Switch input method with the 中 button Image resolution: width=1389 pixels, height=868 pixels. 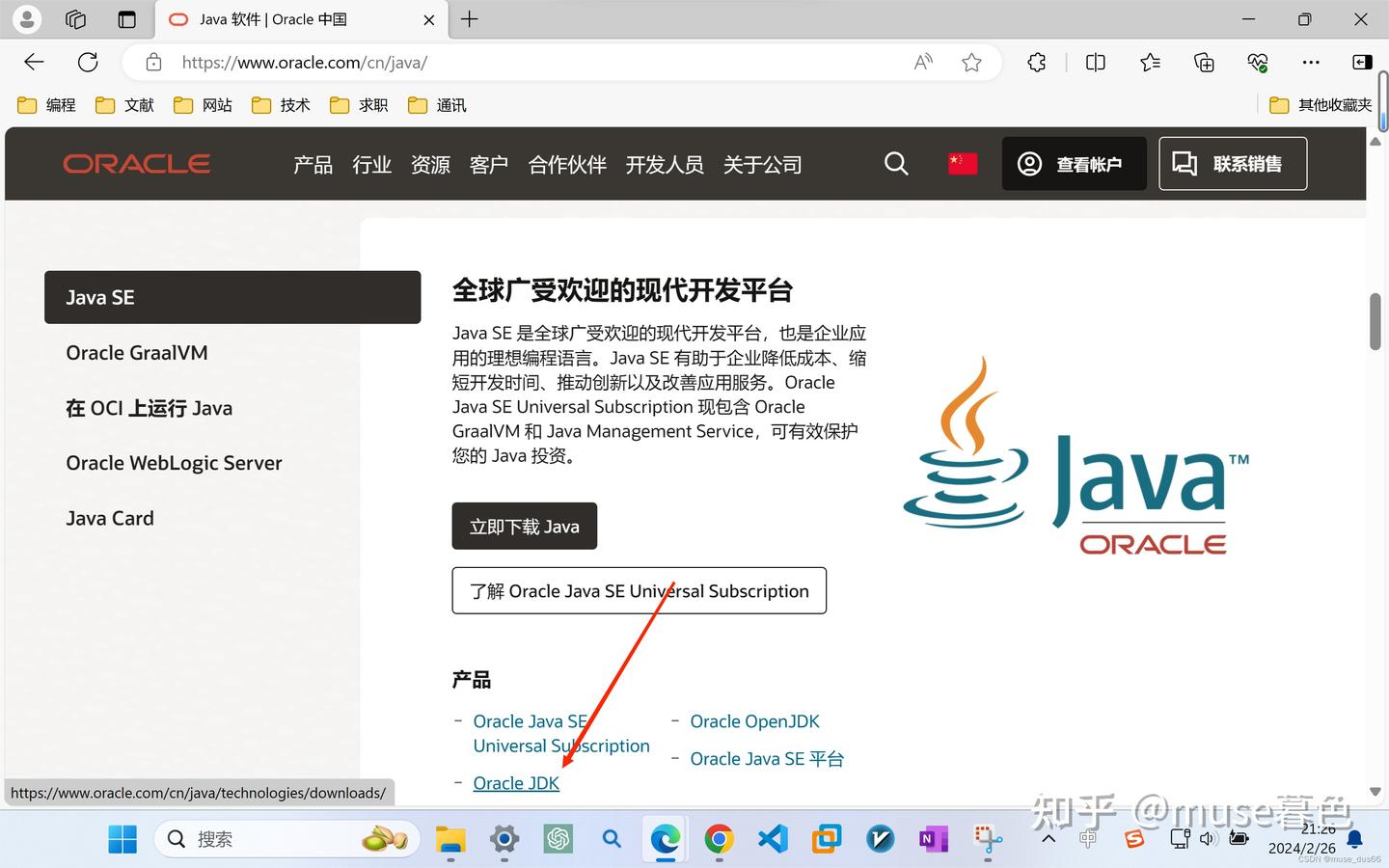[x=1086, y=839]
